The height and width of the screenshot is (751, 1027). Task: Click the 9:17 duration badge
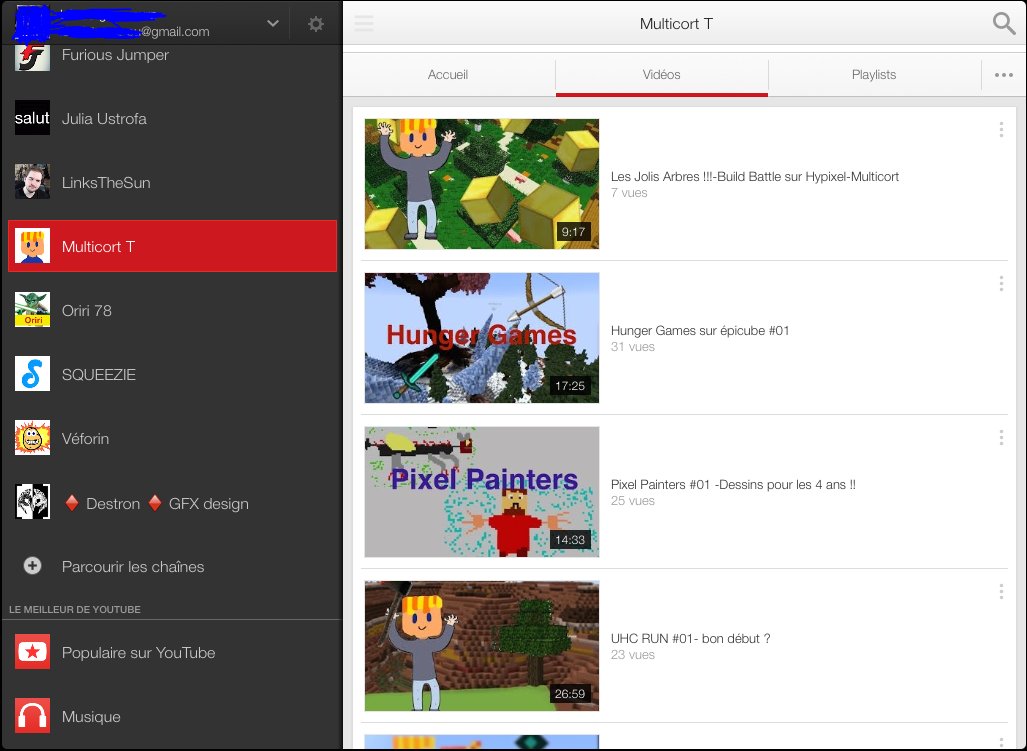[573, 232]
